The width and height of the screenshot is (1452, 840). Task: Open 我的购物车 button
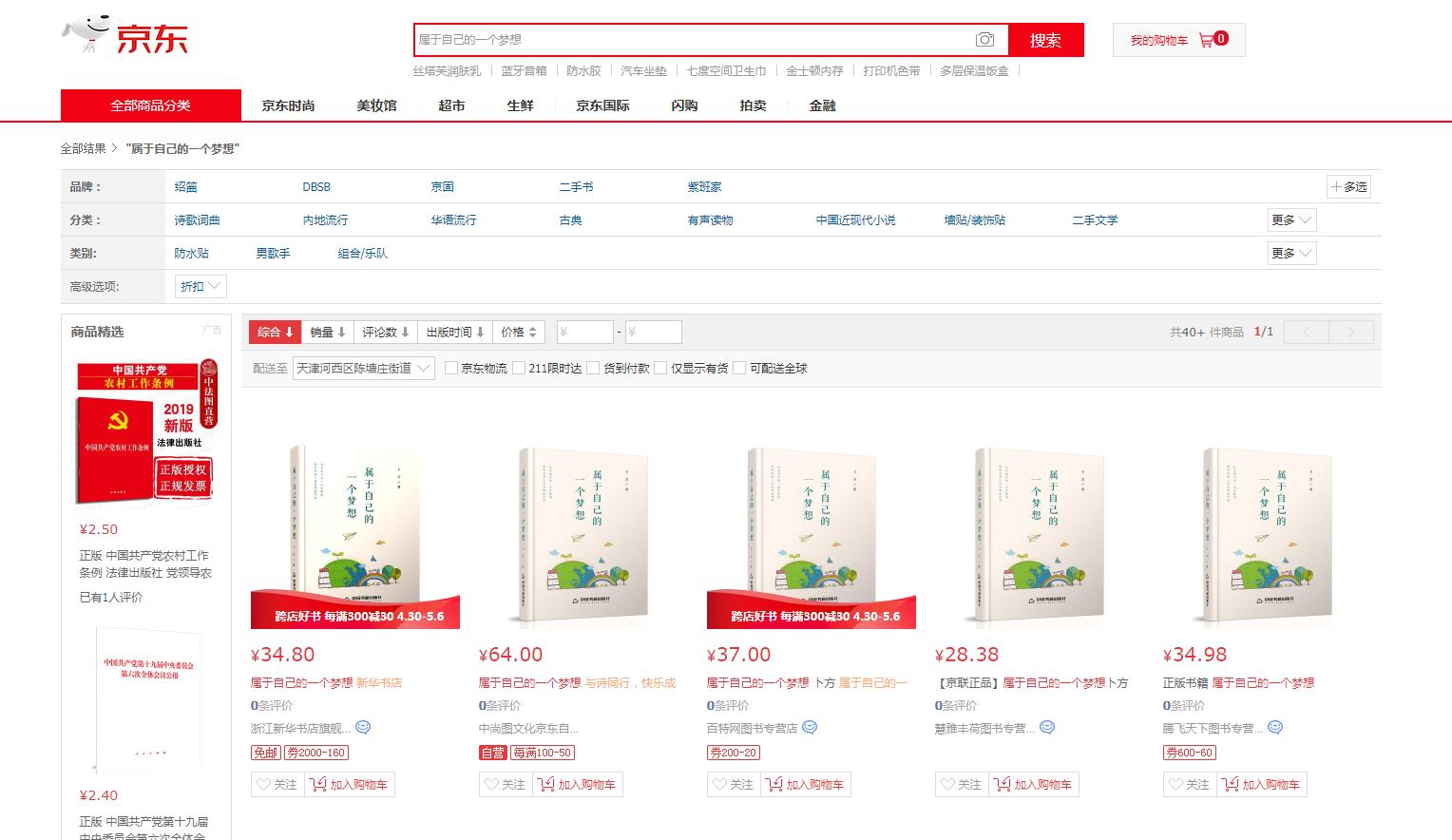1178,40
